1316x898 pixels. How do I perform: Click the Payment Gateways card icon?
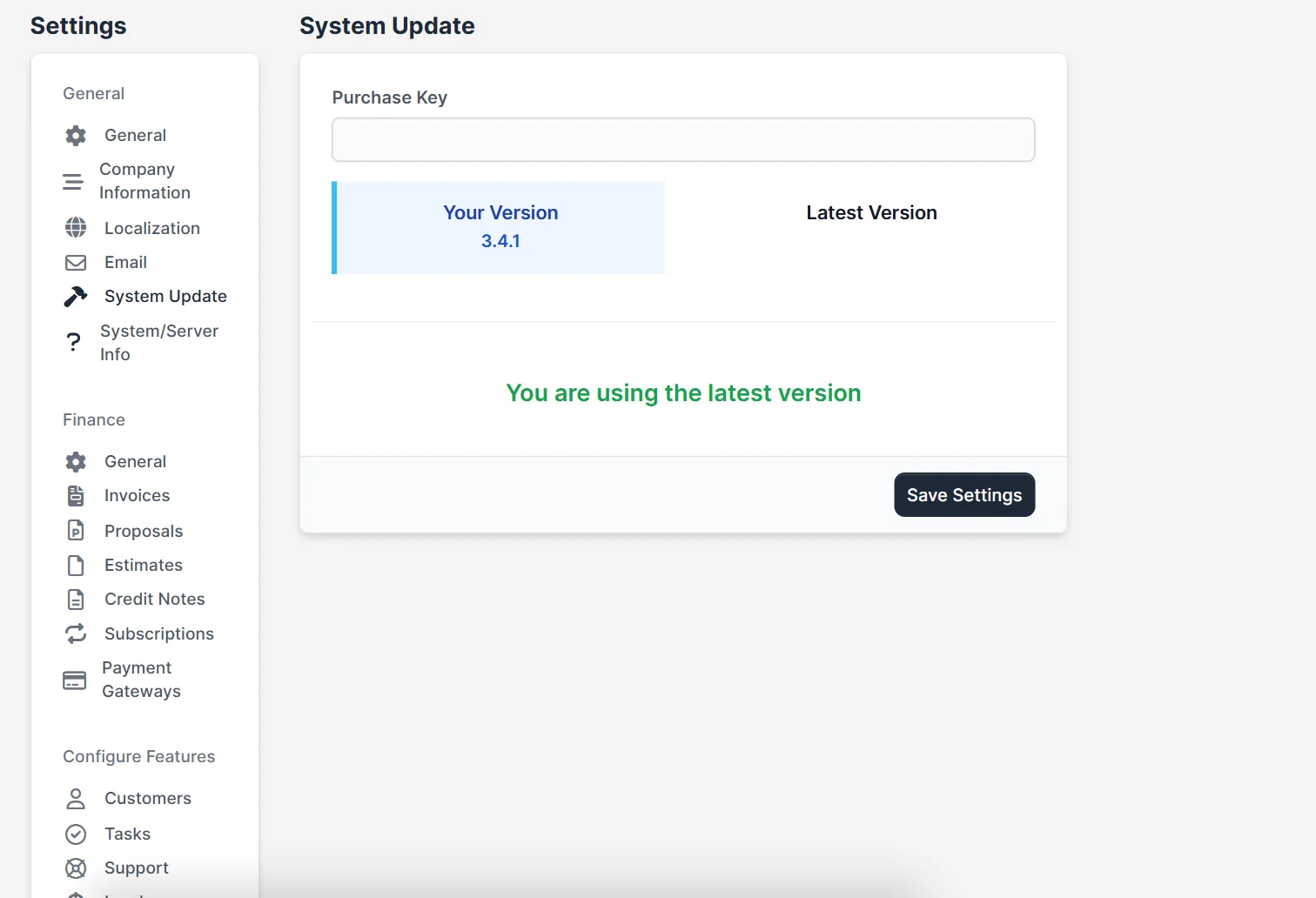click(75, 680)
